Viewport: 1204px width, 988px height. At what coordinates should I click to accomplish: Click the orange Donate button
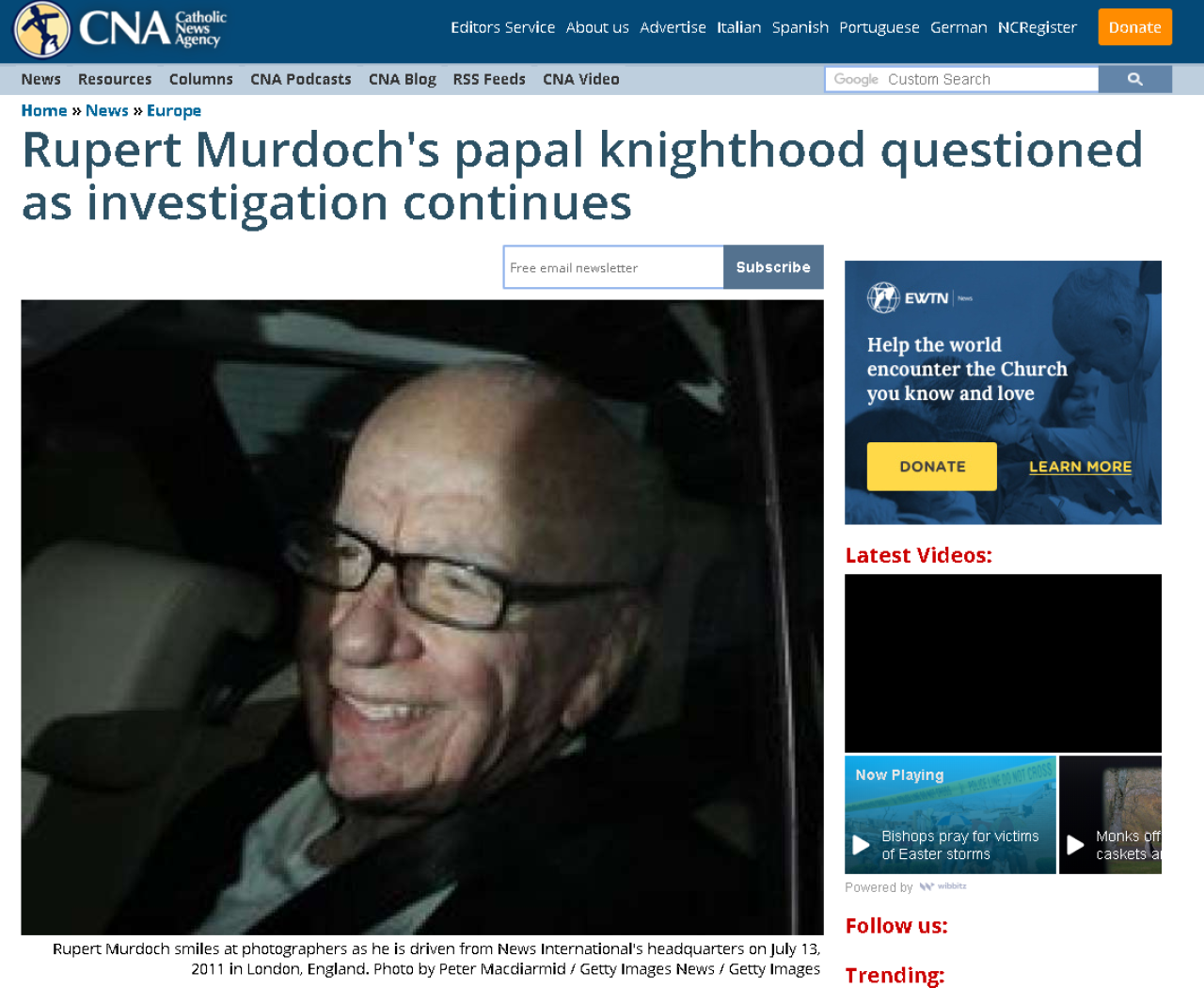tap(1135, 27)
